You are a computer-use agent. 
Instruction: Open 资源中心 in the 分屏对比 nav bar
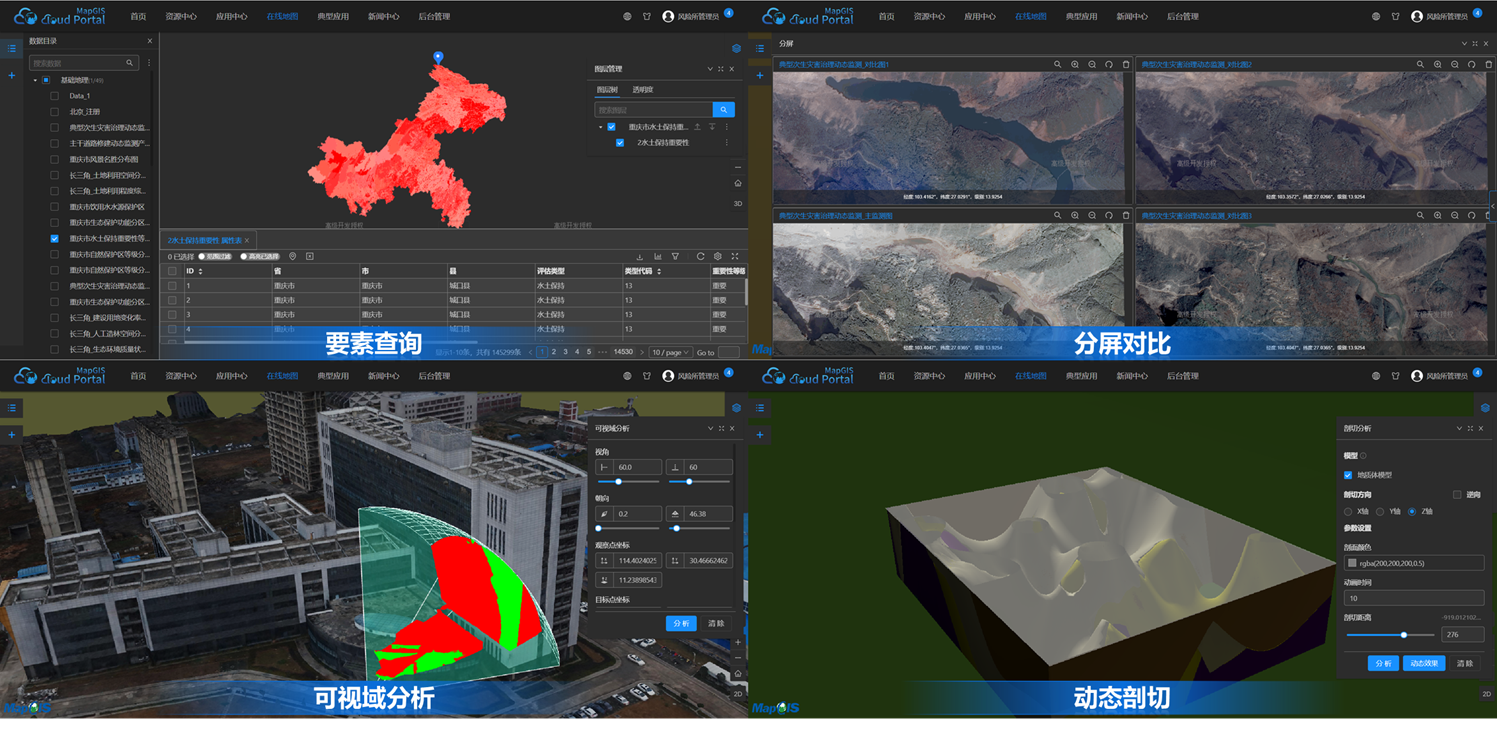coord(929,16)
